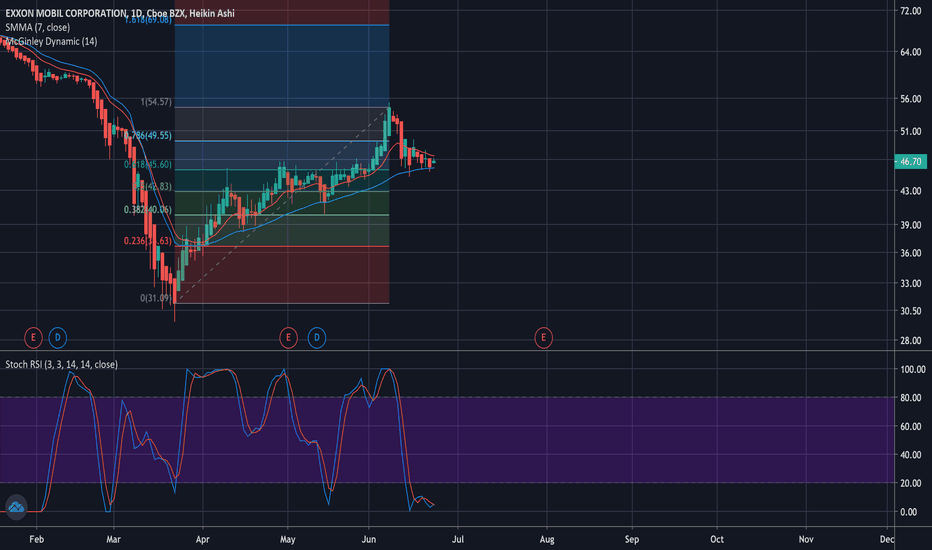Click the Fibonacci 0(31.09) level label
The width and height of the screenshot is (932, 550).
pyautogui.click(x=156, y=298)
